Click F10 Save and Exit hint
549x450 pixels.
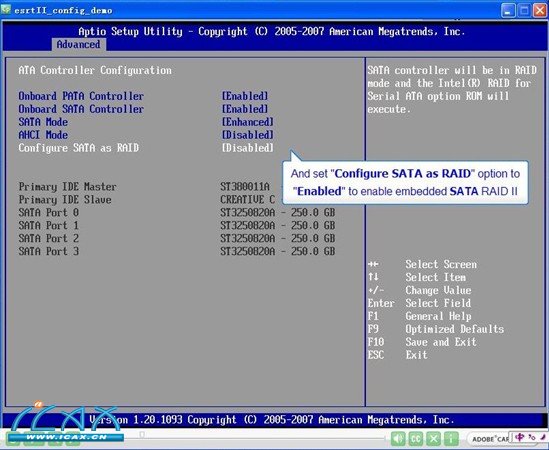pos(422,342)
